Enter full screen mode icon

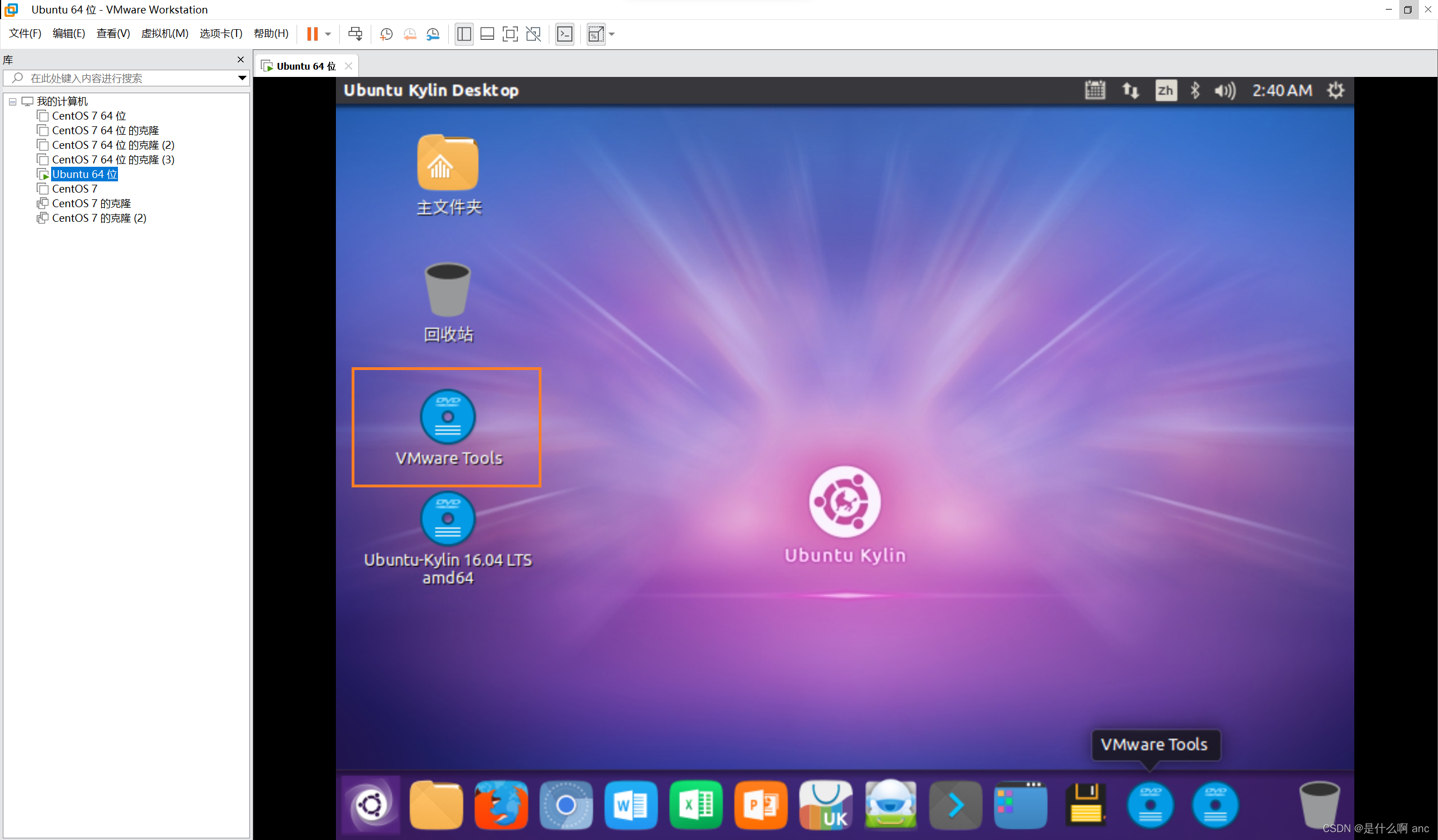pyautogui.click(x=509, y=34)
